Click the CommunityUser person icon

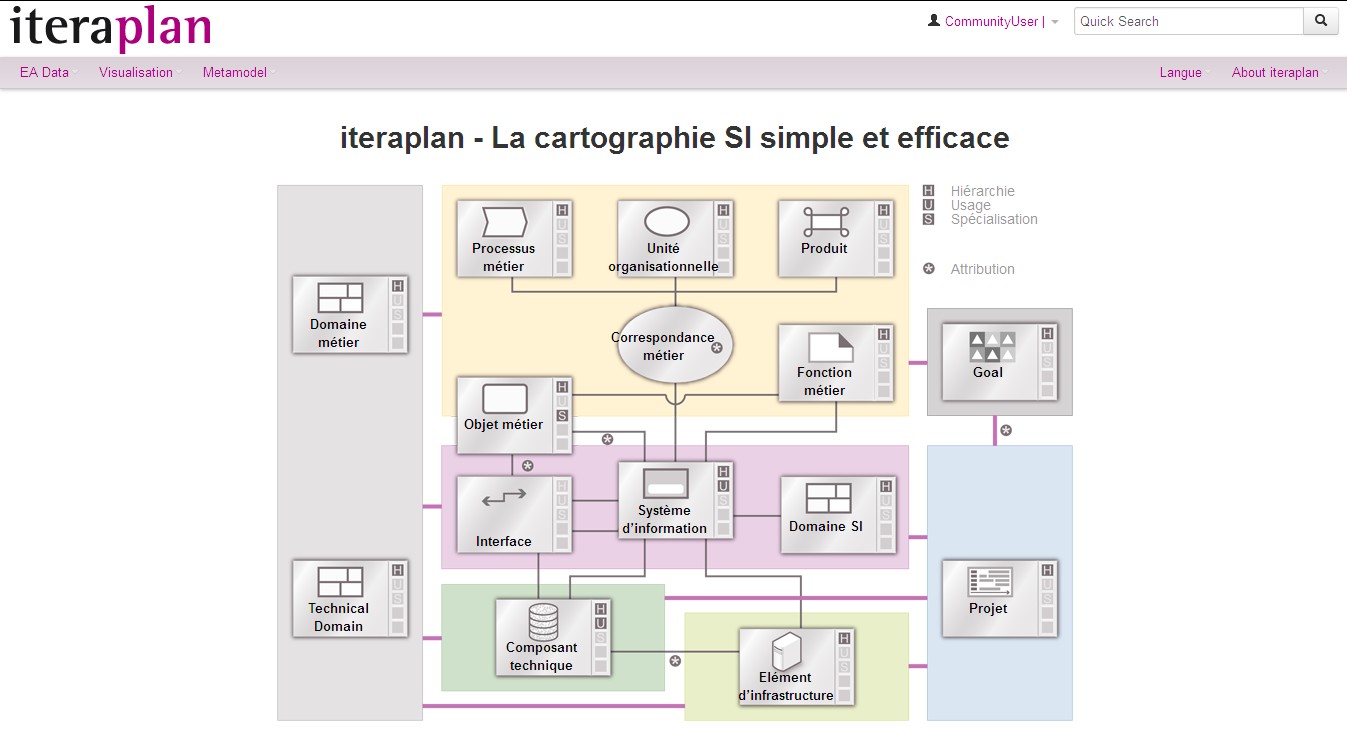coord(934,21)
